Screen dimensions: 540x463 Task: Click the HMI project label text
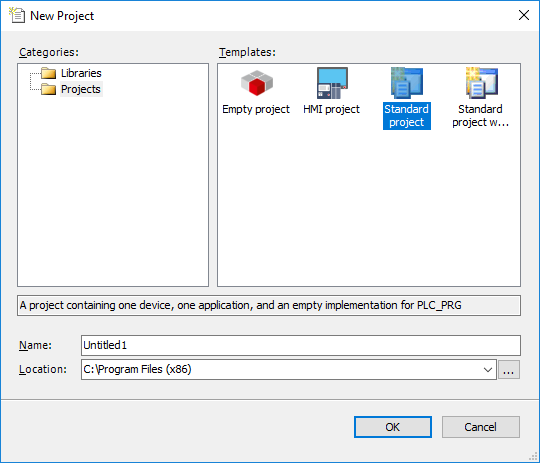coord(331,109)
